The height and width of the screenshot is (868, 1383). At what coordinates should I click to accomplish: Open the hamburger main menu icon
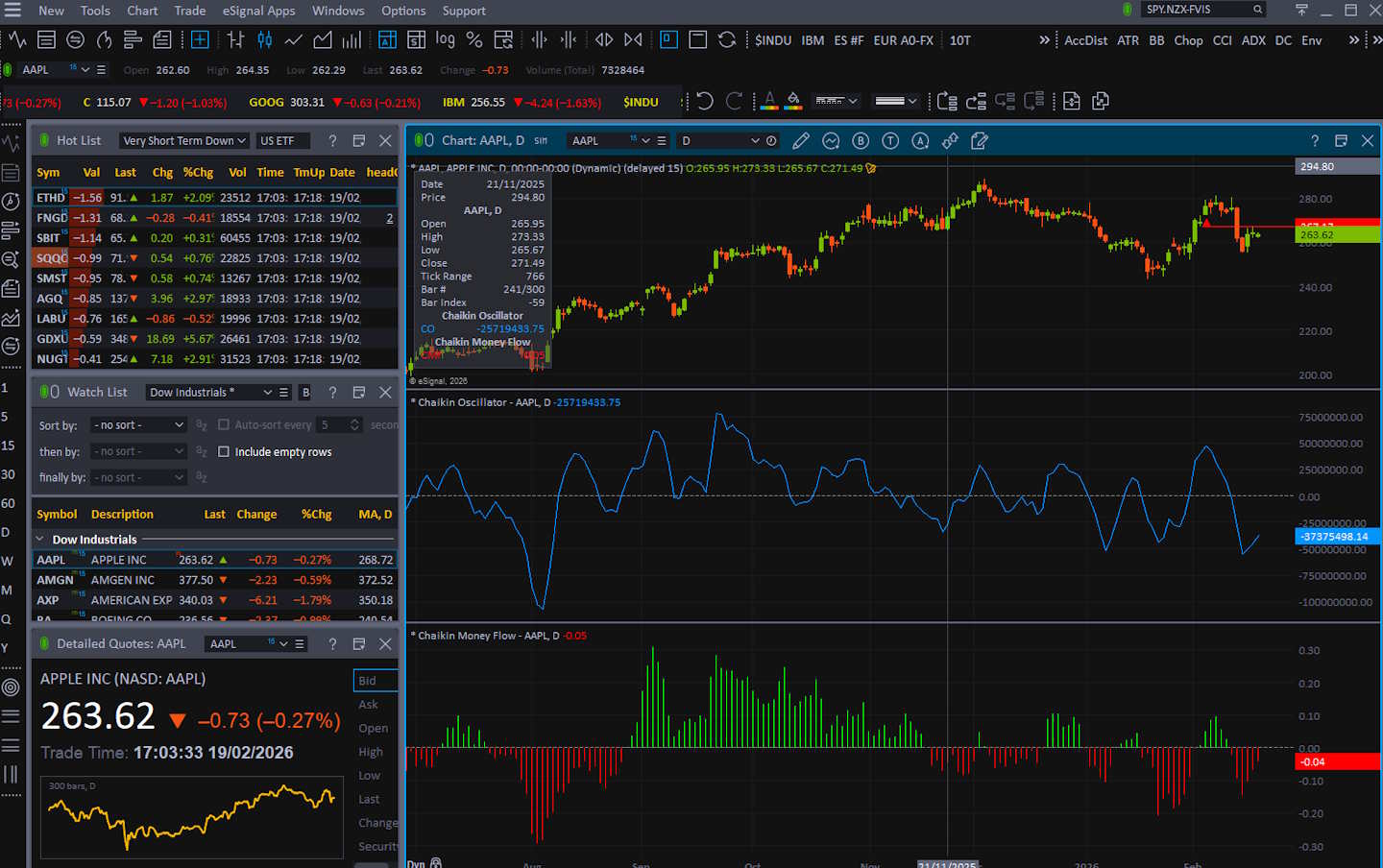pyautogui.click(x=12, y=11)
